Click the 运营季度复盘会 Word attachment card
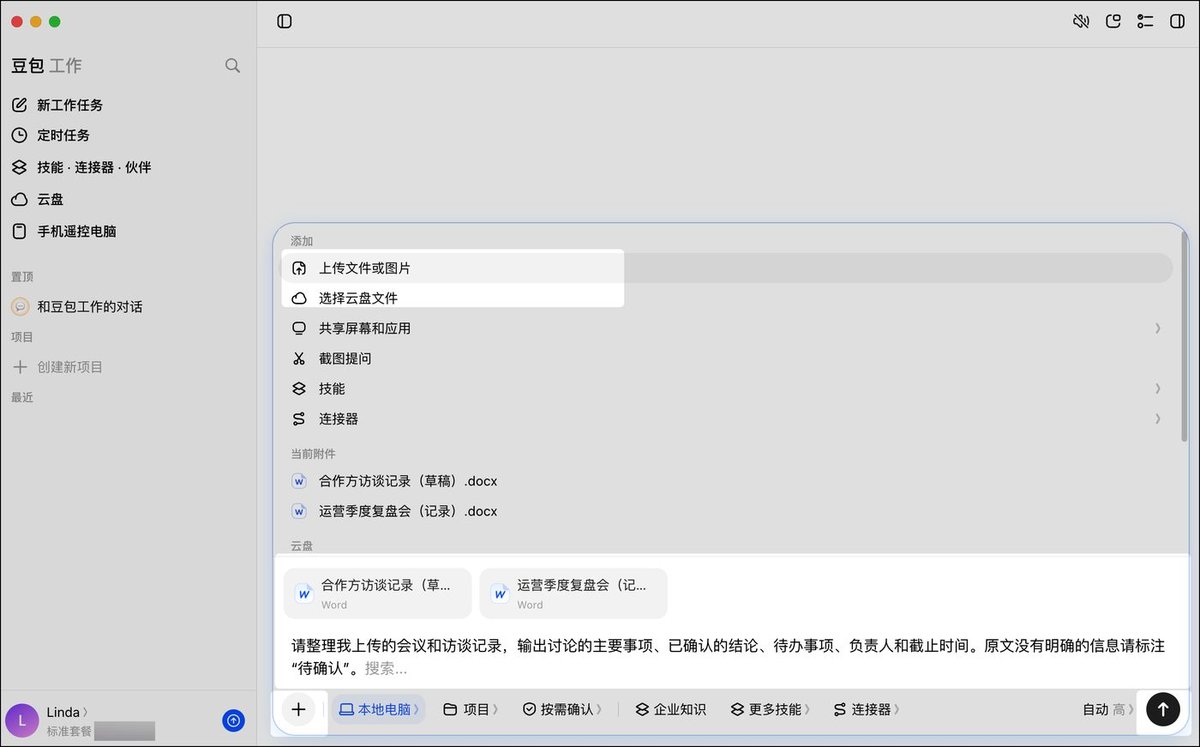 point(573,593)
